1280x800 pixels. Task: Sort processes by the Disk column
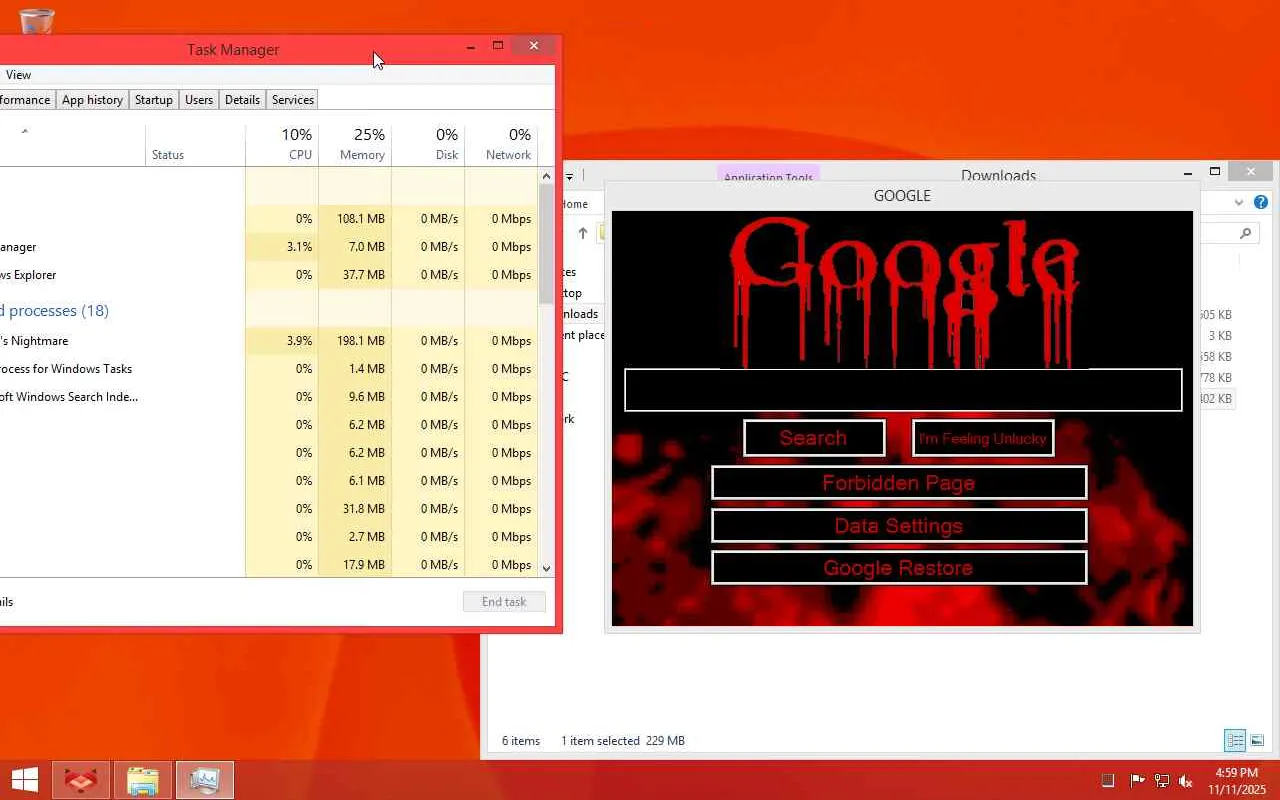click(x=428, y=144)
